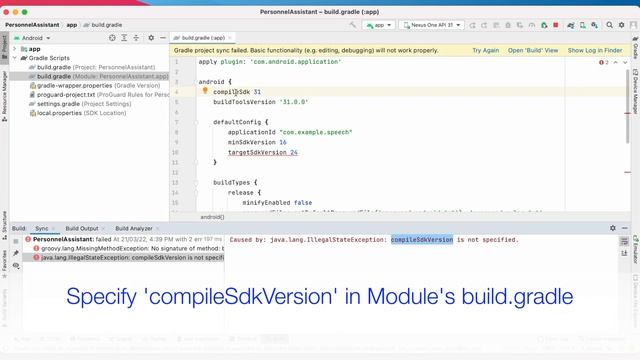Switch to the Build Analyzer tab
The width and height of the screenshot is (640, 360).
[x=134, y=229]
